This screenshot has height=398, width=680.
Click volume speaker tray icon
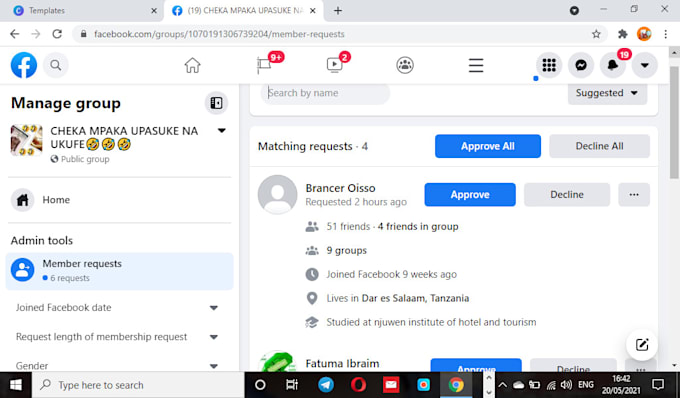coord(566,385)
